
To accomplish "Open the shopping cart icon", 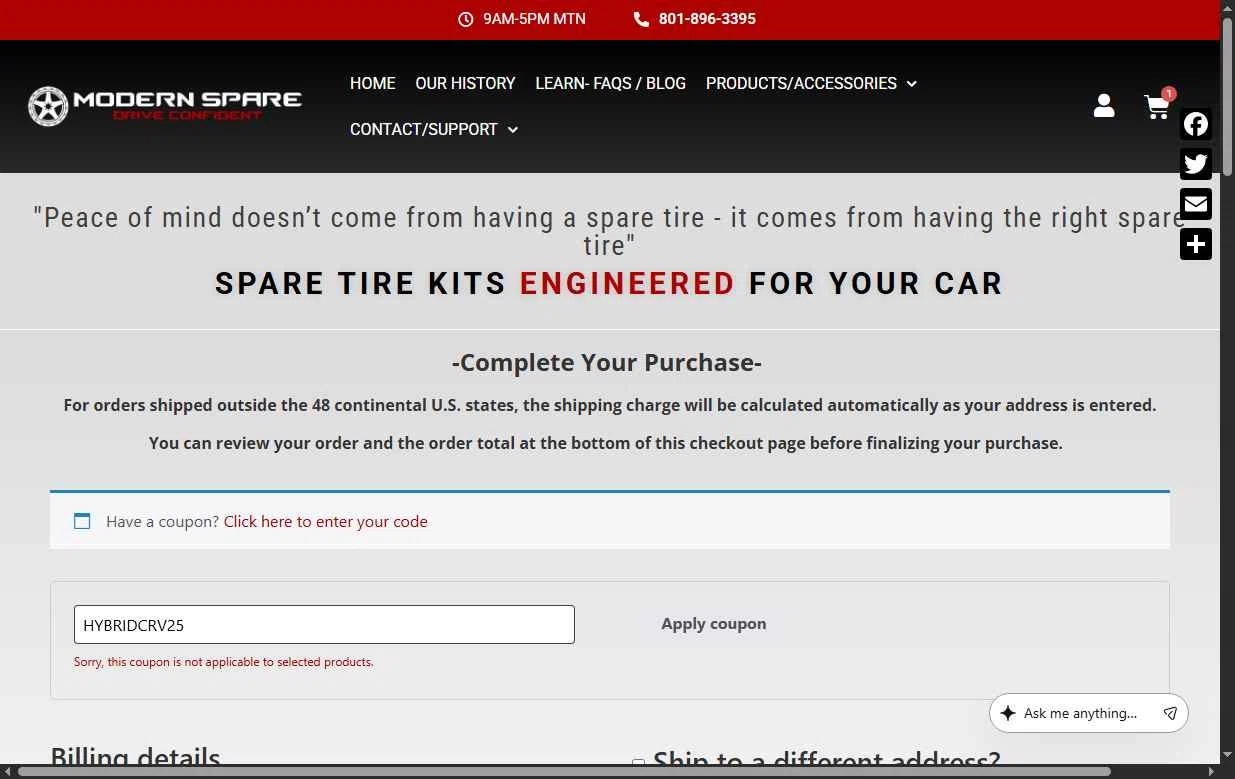I will pos(1157,107).
